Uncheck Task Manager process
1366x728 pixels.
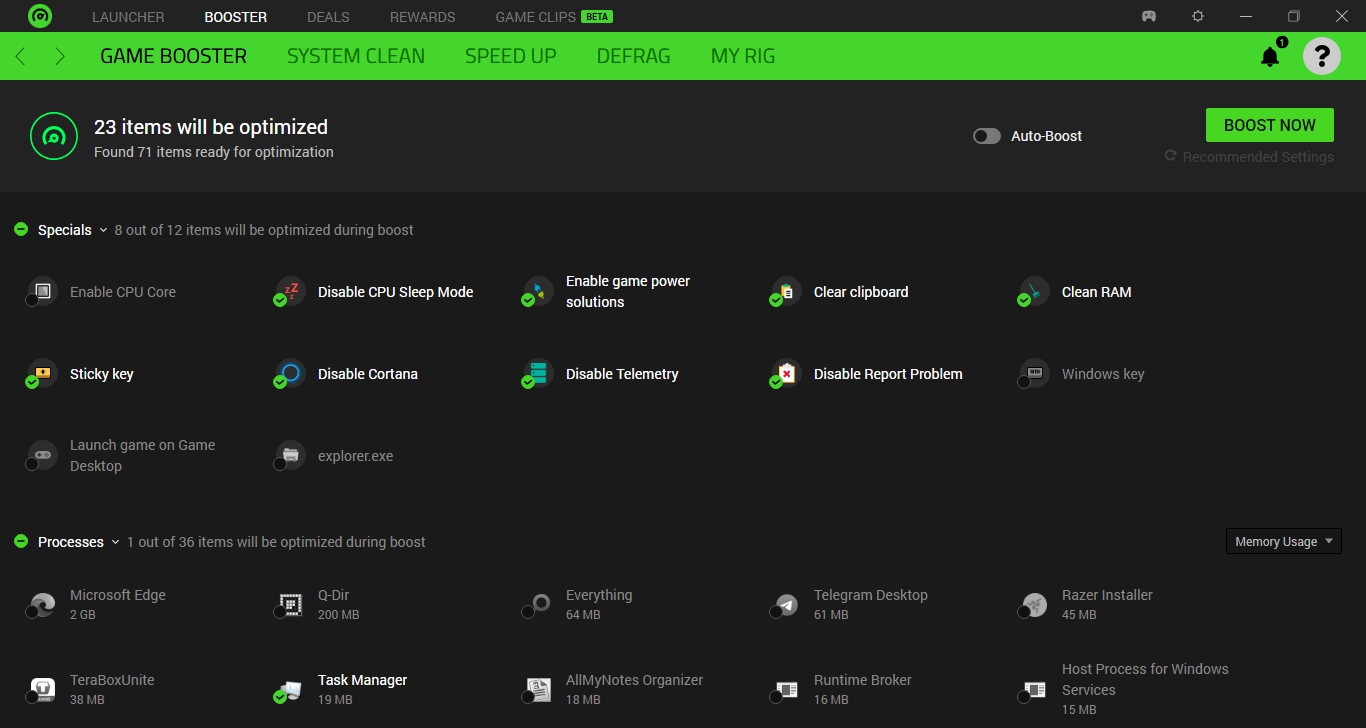280,696
